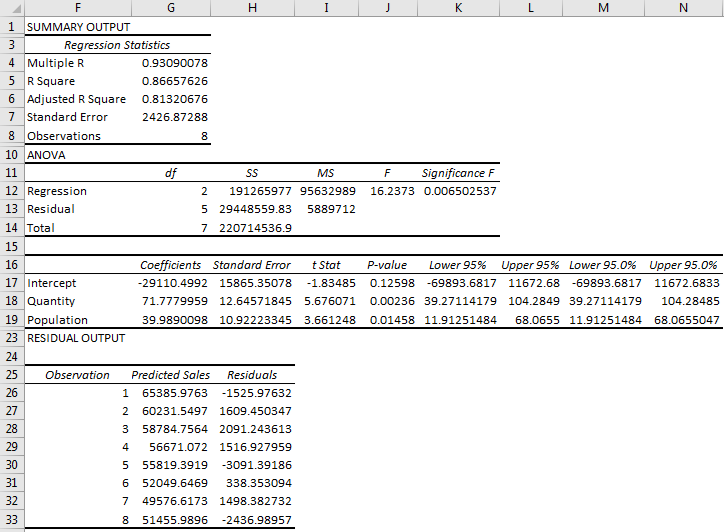
Task: Click the MS column heading
Action: click(326, 173)
